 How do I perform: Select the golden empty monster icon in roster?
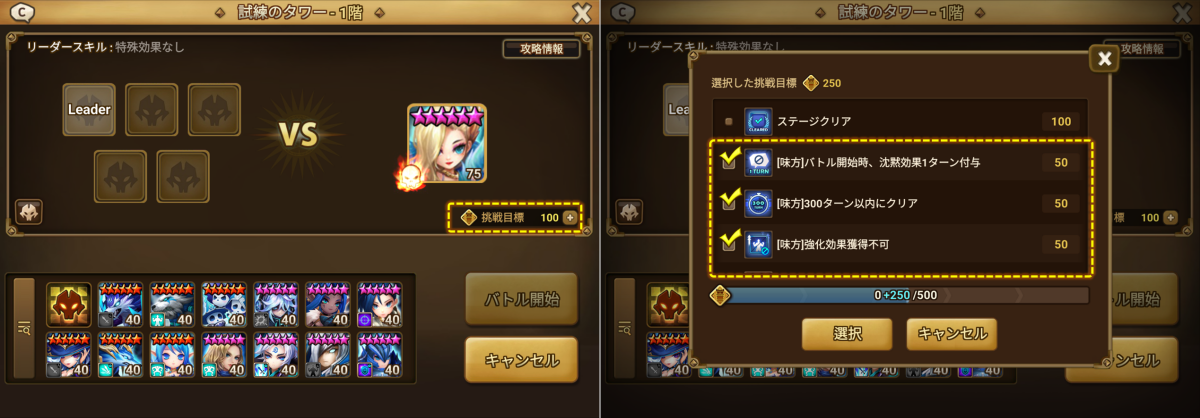tap(69, 304)
